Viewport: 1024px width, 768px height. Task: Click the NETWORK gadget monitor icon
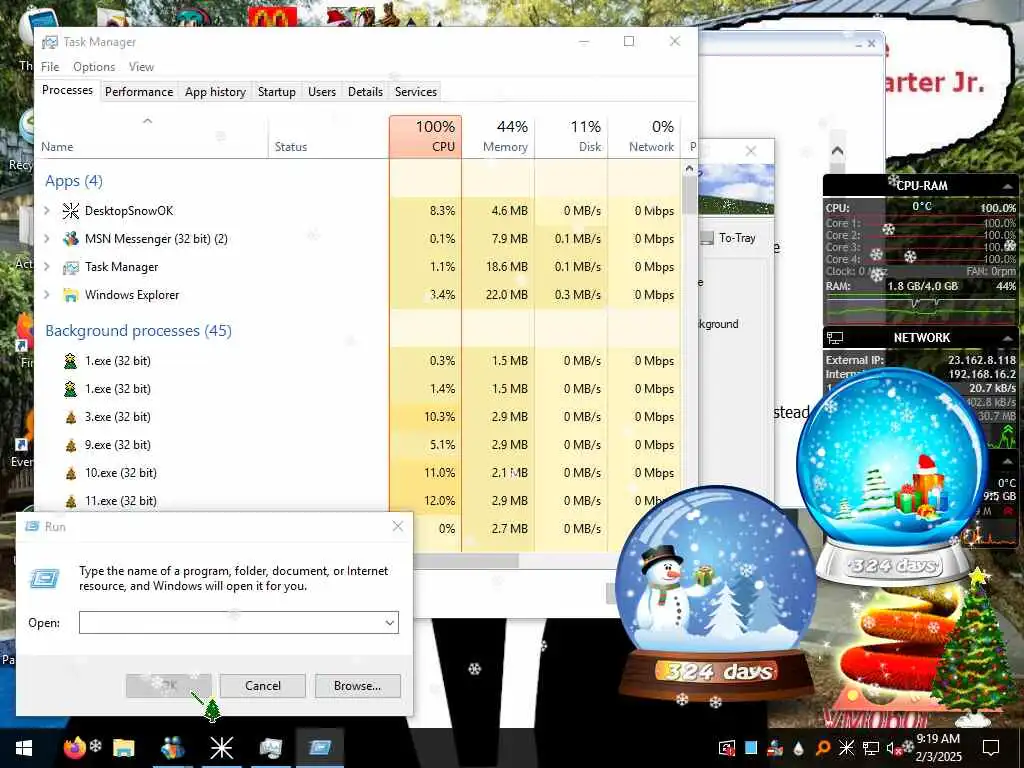click(x=835, y=338)
